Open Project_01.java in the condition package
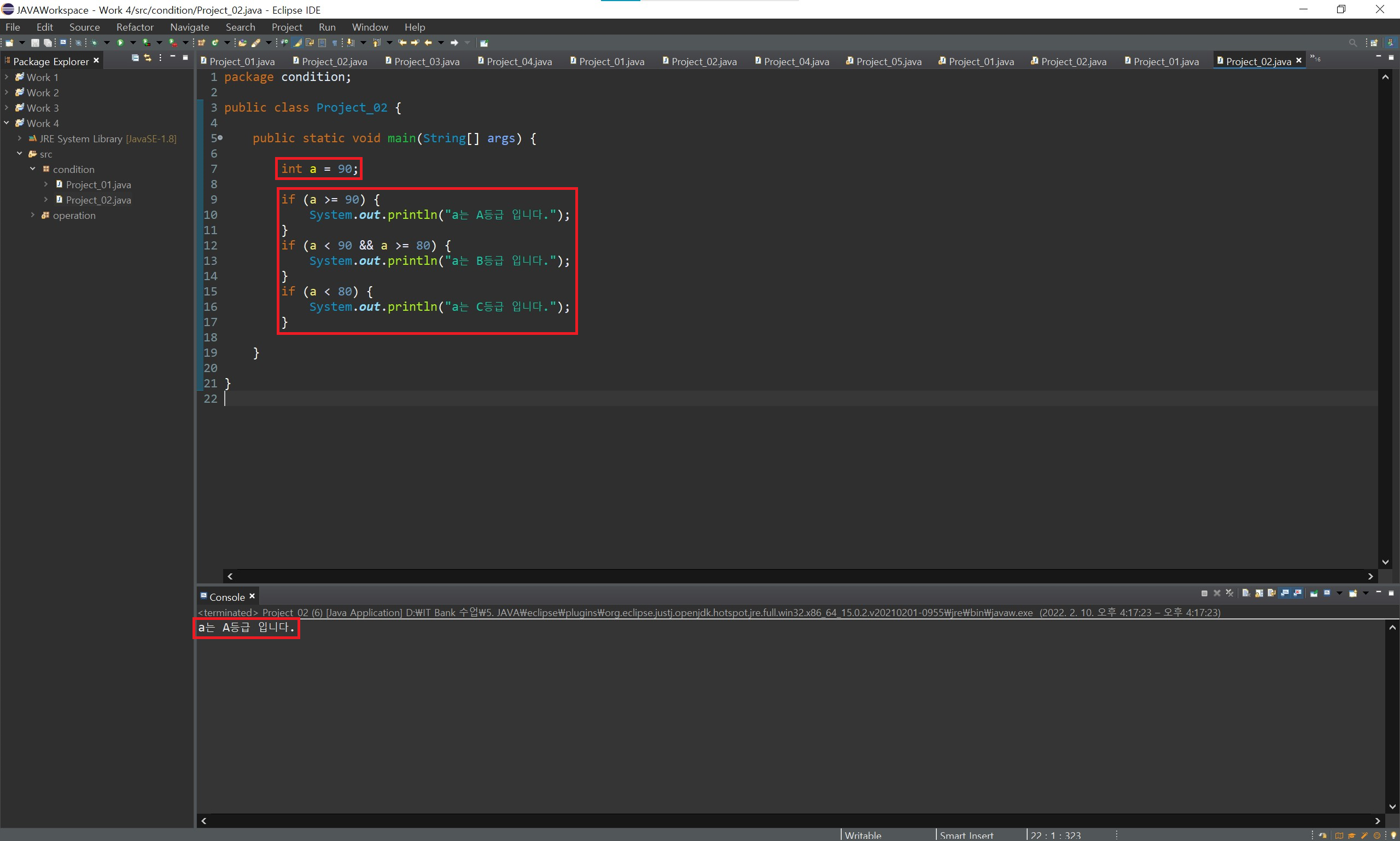The image size is (1400, 841). coord(98,185)
